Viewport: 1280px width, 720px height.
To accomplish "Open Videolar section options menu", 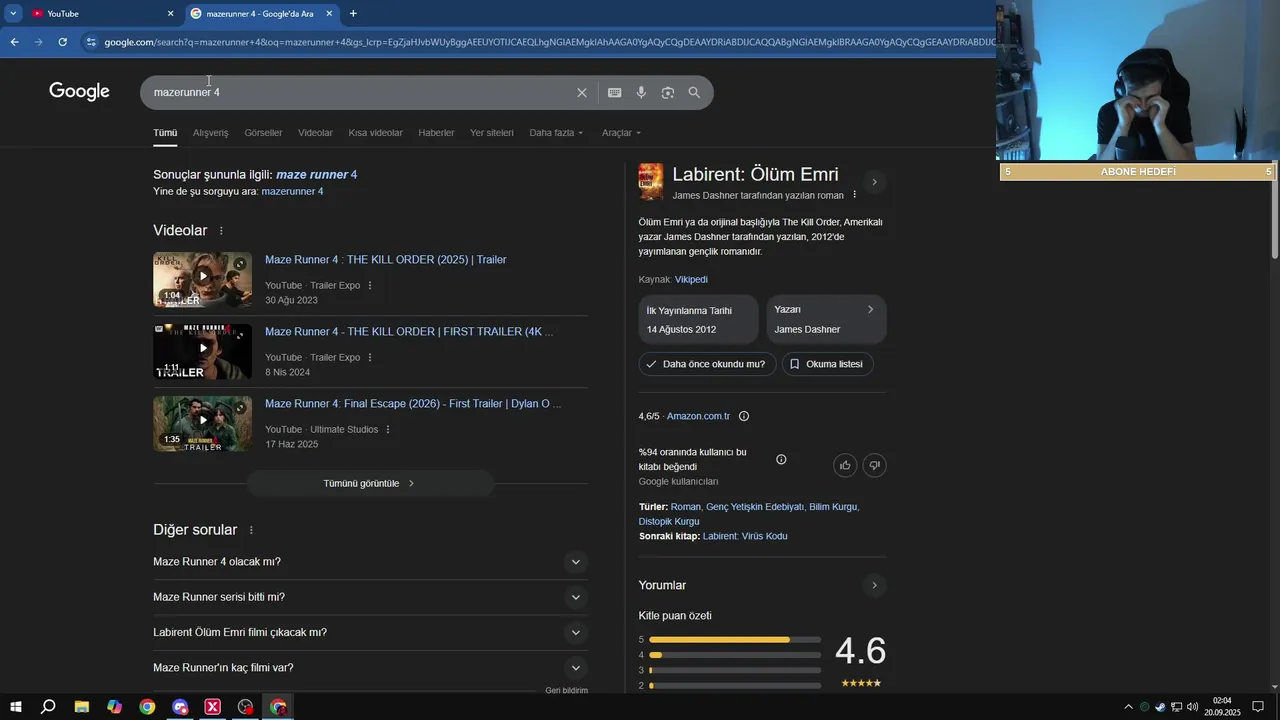I will click(221, 231).
